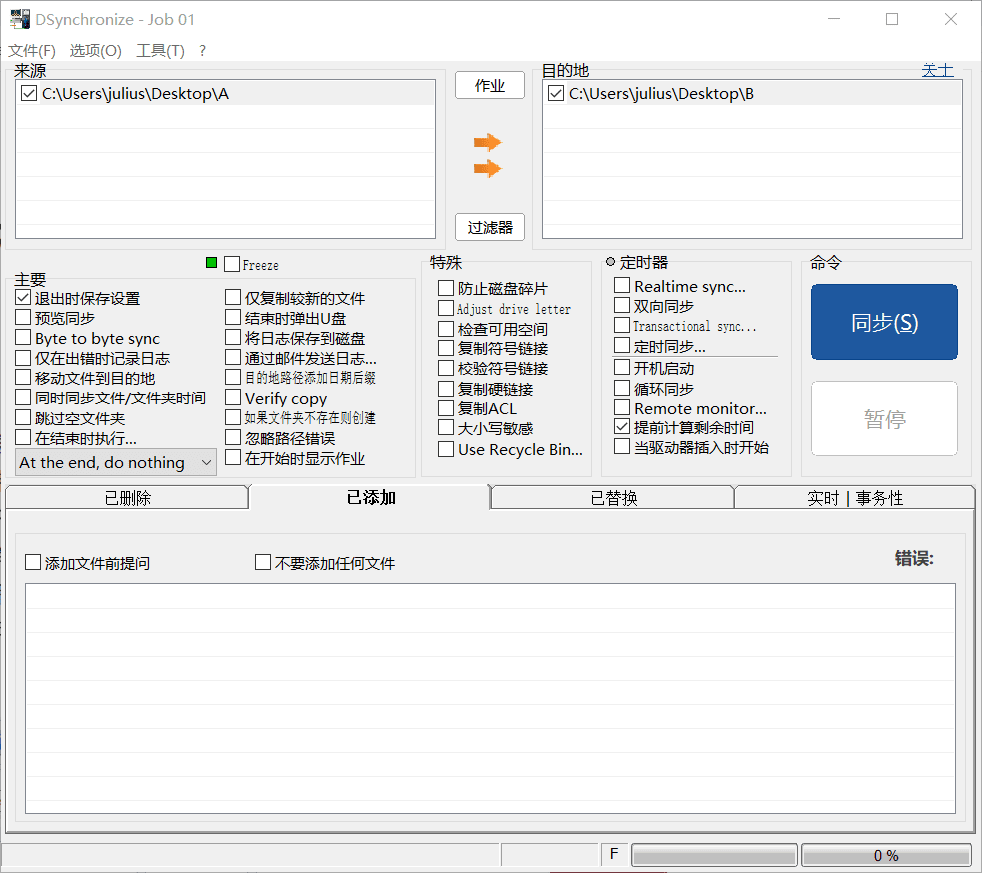Uncheck the destination path C:\Users\julius\Desktop\B

555,91
